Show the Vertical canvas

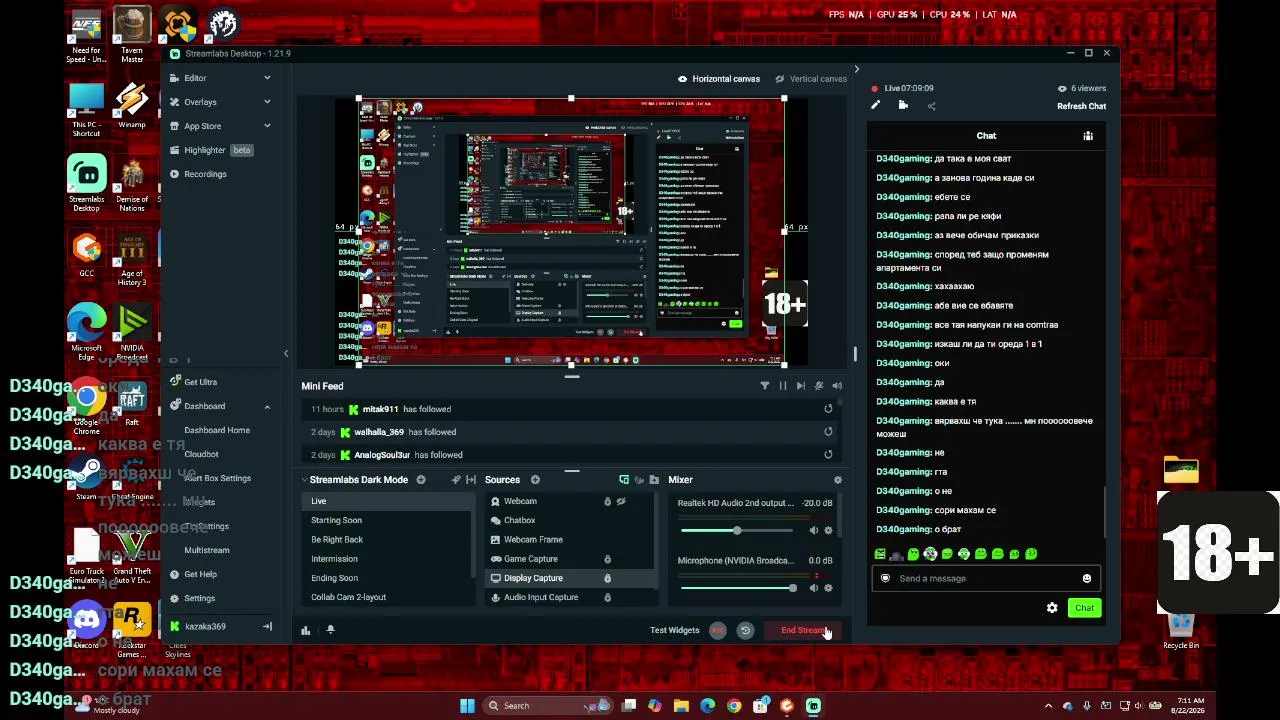(x=811, y=79)
